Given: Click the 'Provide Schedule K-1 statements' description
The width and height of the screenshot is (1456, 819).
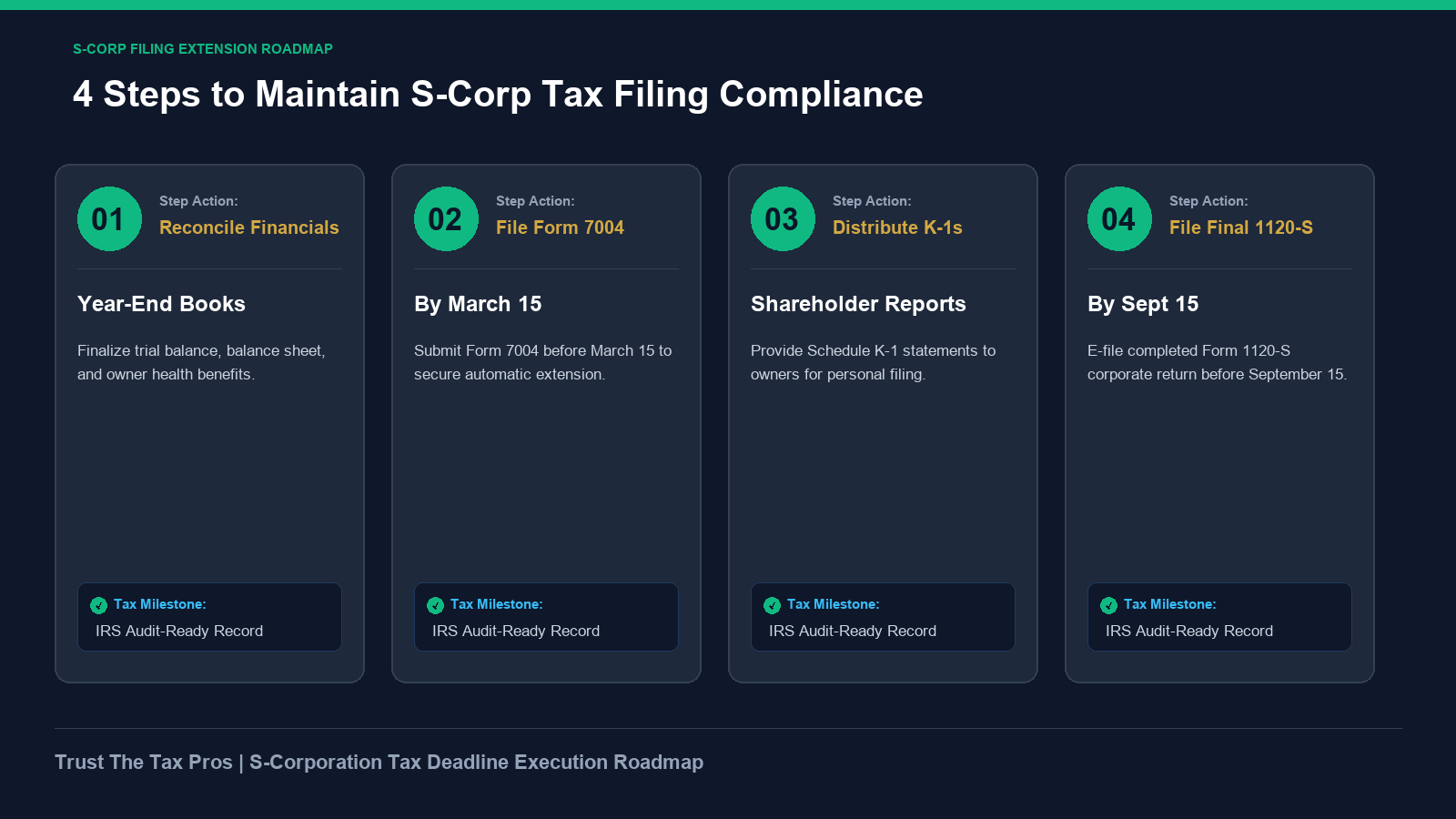Looking at the screenshot, I should click(873, 362).
